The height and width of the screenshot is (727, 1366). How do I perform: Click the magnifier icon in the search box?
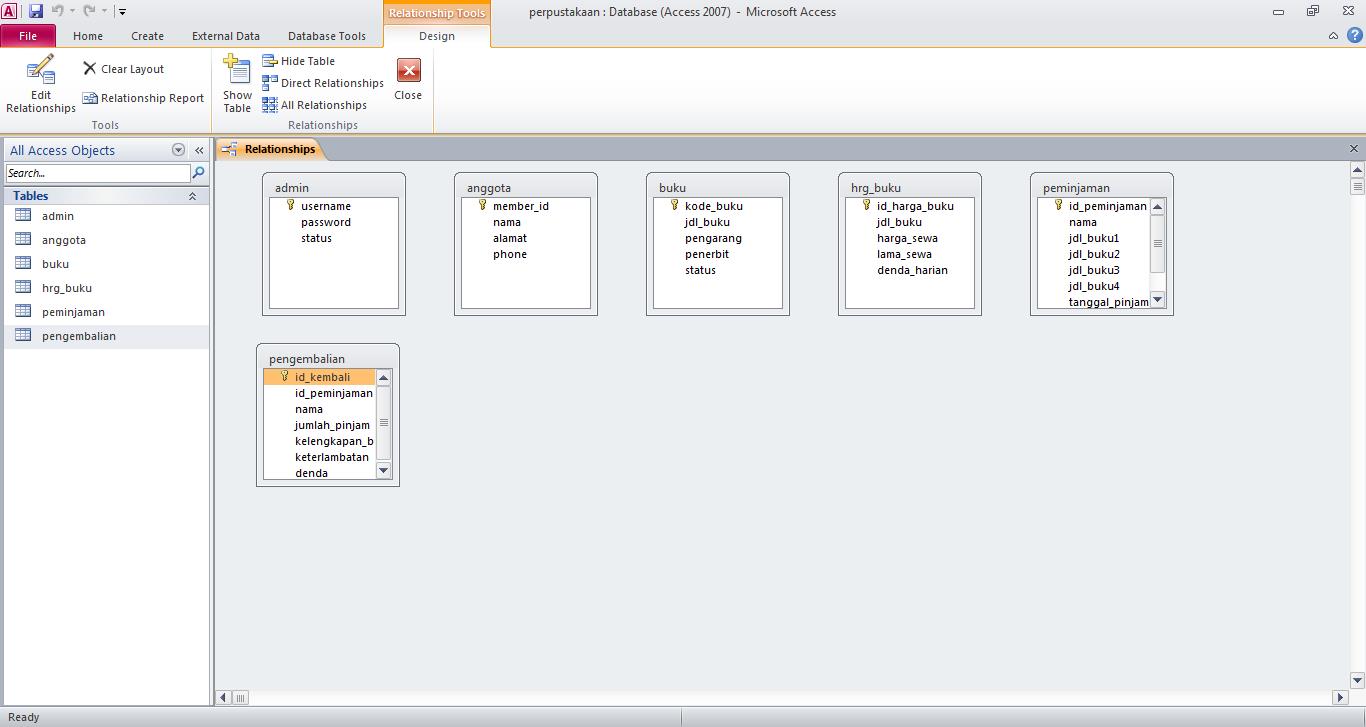(198, 173)
